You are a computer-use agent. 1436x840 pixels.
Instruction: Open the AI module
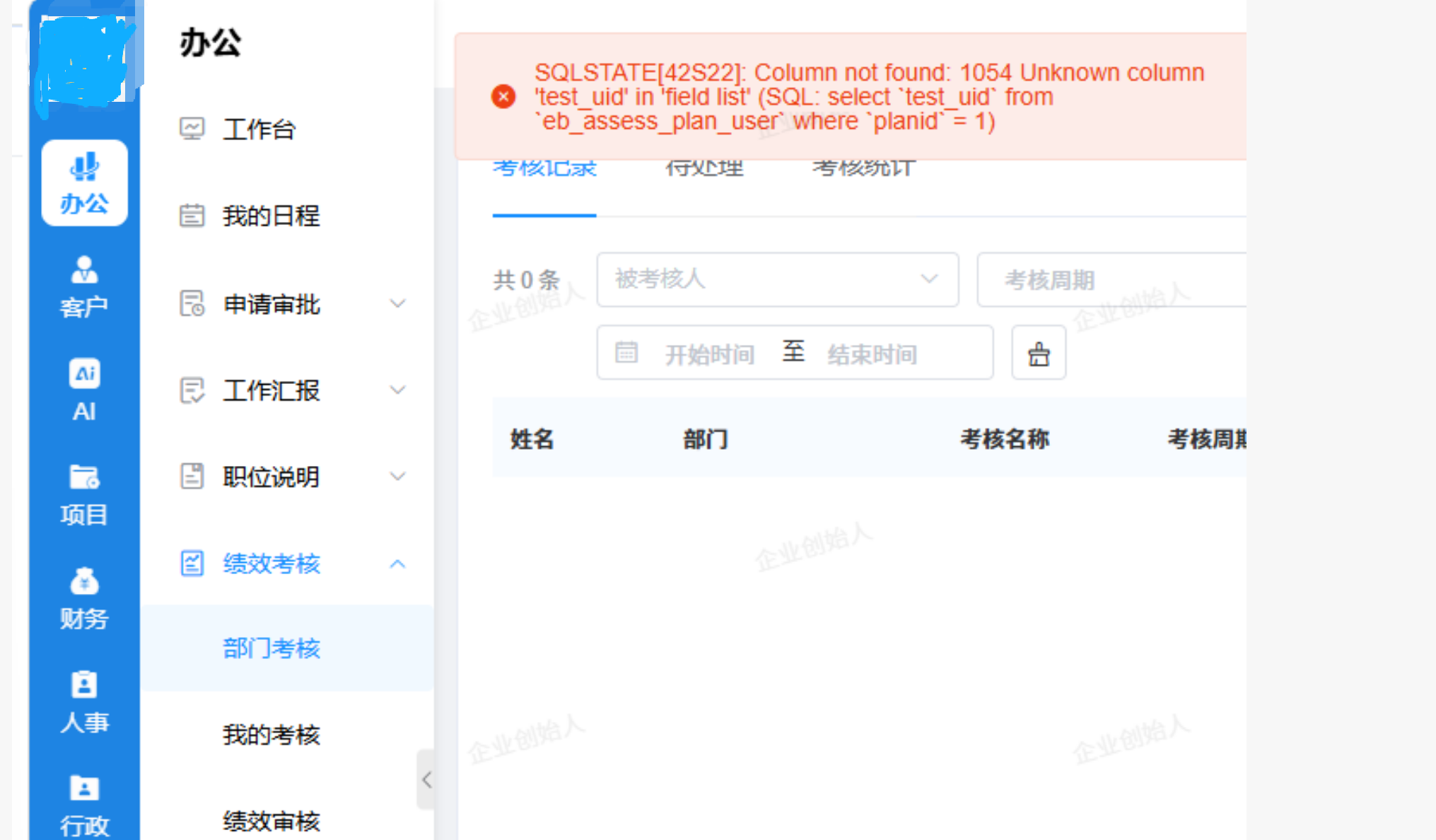click(x=84, y=390)
